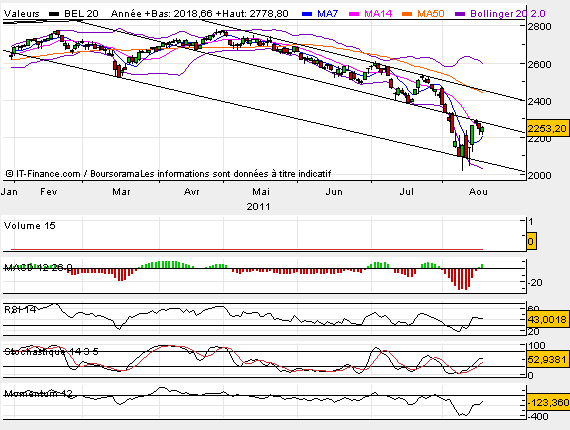Click the RSI value tag 43,0018
Image resolution: width=570 pixels, height=430 pixels.
tap(547, 320)
